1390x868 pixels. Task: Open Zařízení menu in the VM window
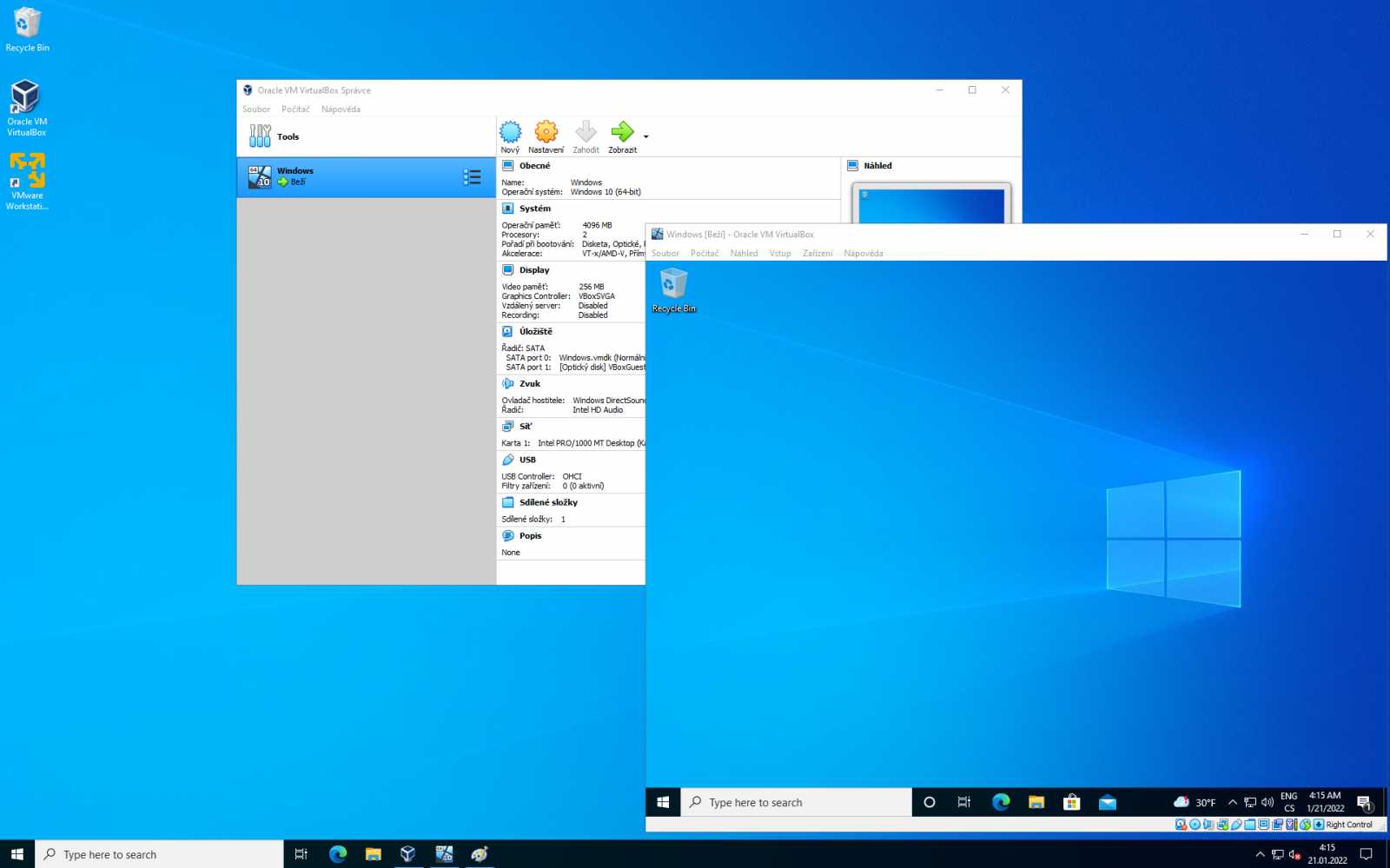click(817, 254)
